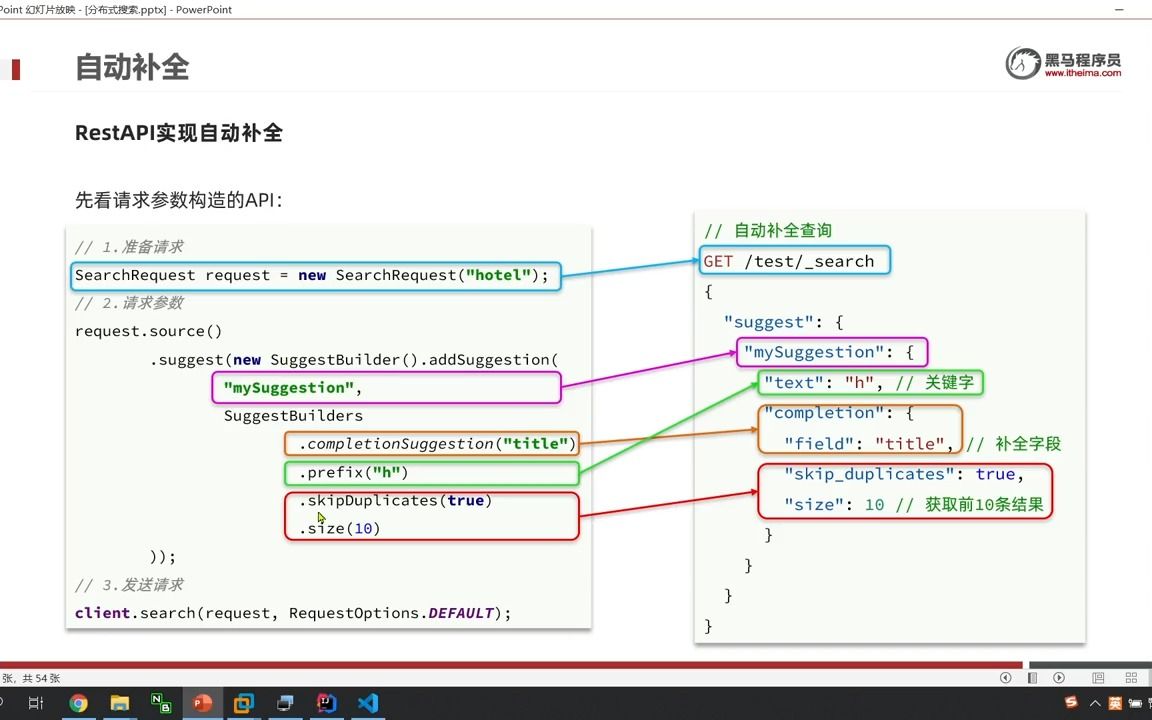Launch OneNote from the taskbar
Screen dimensions: 1152x720
click(x=161, y=703)
